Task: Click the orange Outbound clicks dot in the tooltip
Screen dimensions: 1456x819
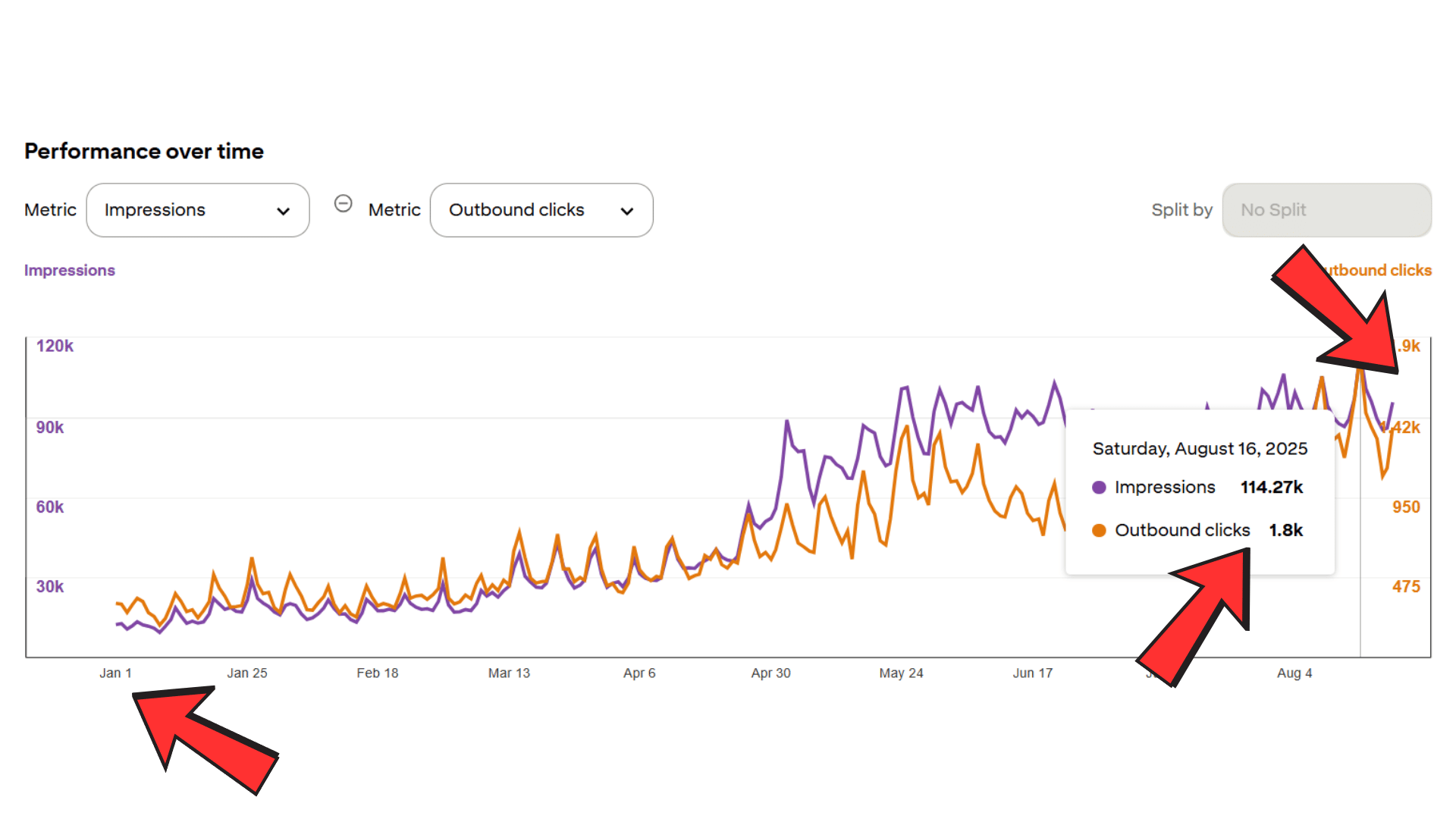Action: (x=1099, y=531)
